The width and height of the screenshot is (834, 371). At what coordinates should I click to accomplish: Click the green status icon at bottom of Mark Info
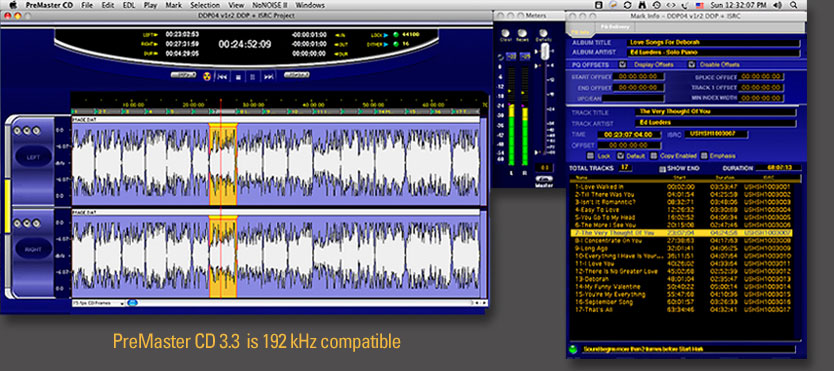pos(573,350)
